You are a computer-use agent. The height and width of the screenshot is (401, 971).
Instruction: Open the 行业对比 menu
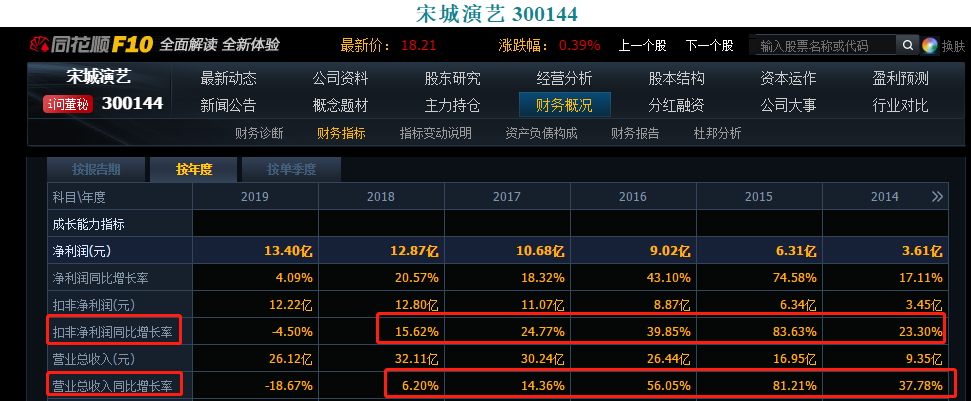click(900, 105)
